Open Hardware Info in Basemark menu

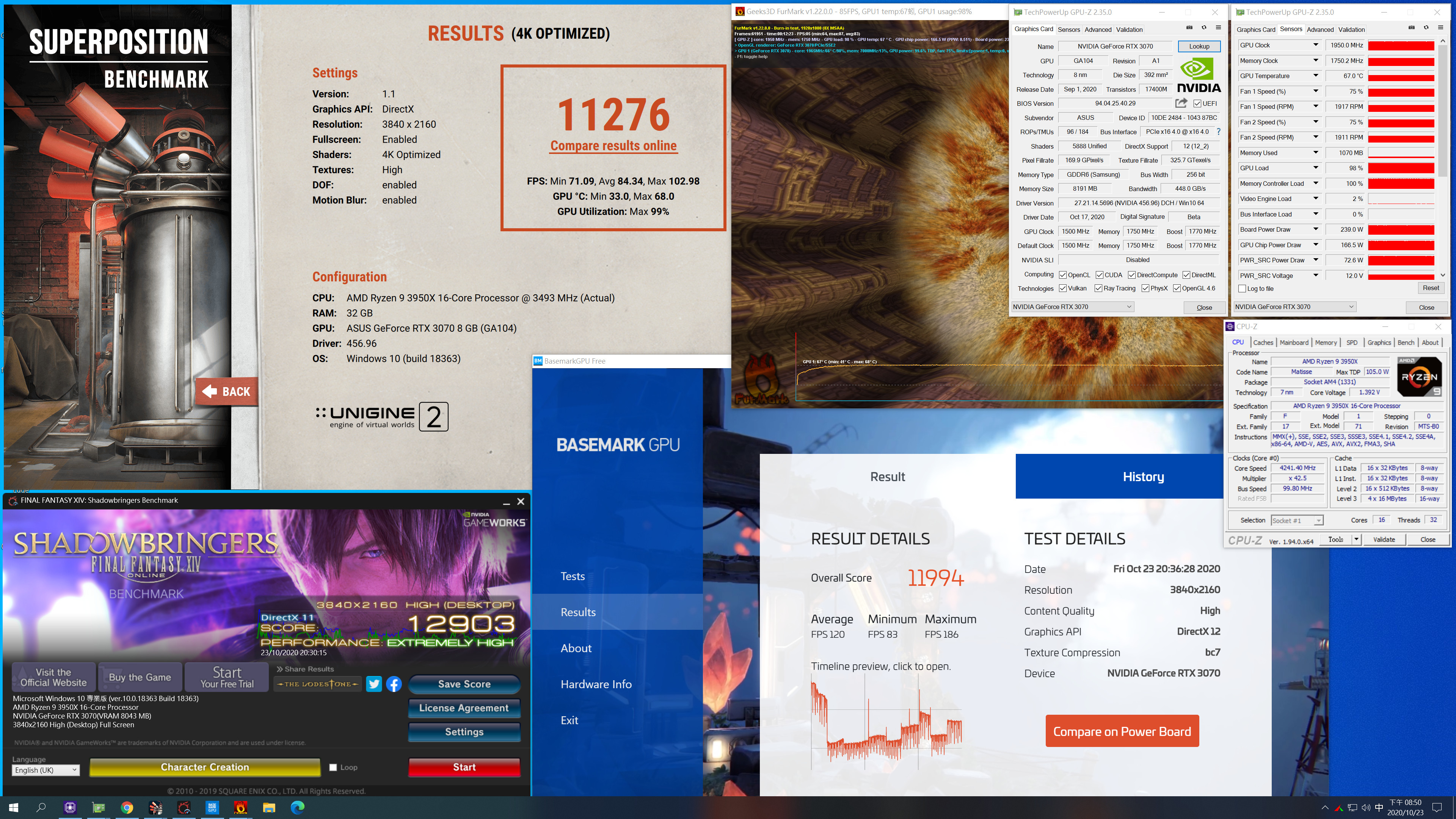click(x=596, y=684)
